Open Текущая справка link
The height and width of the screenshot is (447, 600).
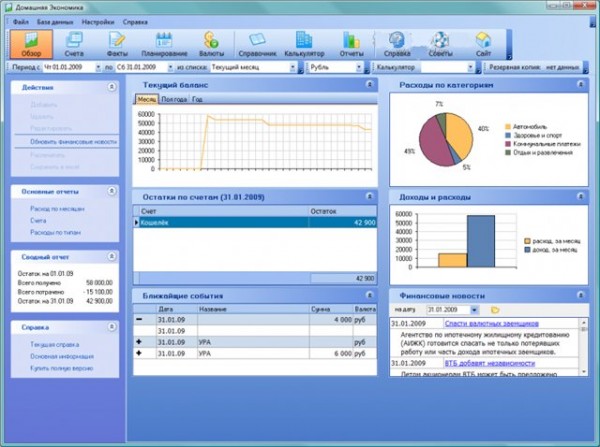[55, 344]
